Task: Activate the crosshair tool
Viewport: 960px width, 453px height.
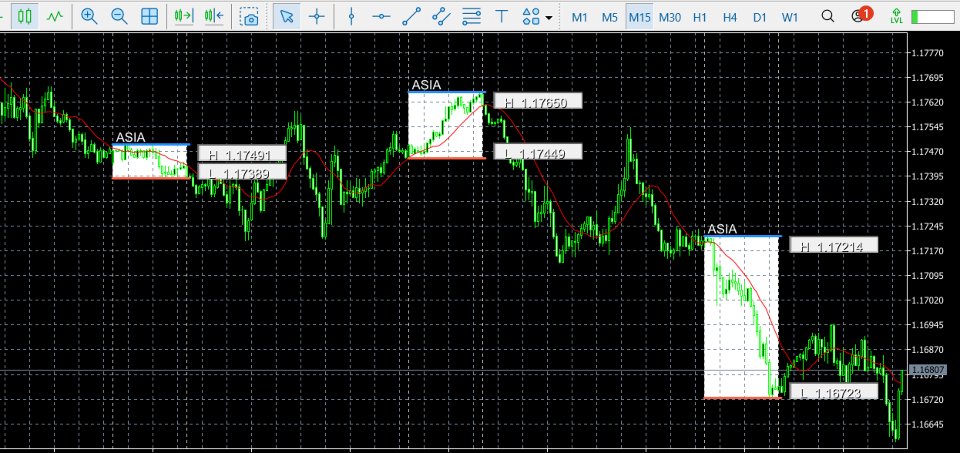Action: coord(317,17)
